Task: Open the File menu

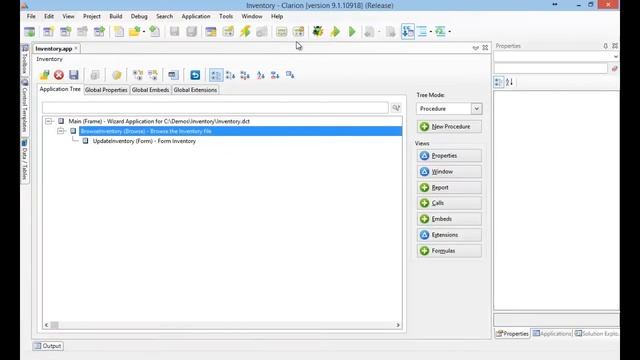Action: (31, 16)
